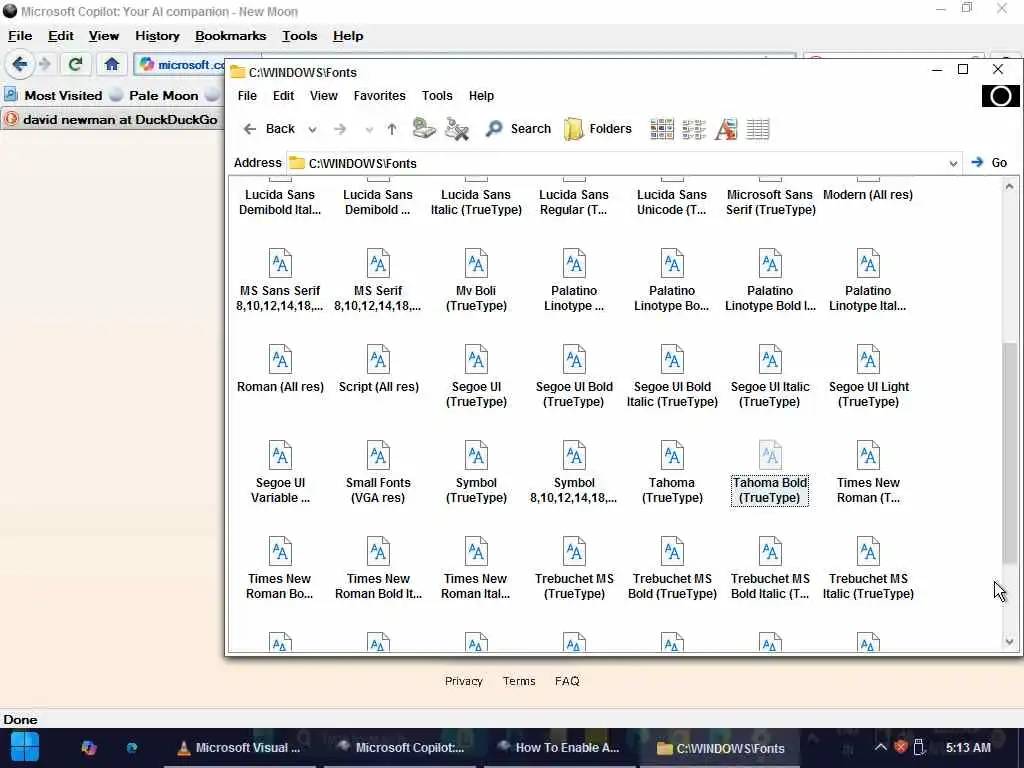1024x768 pixels.
Task: Switch to Details view icon
Action: tap(758, 129)
